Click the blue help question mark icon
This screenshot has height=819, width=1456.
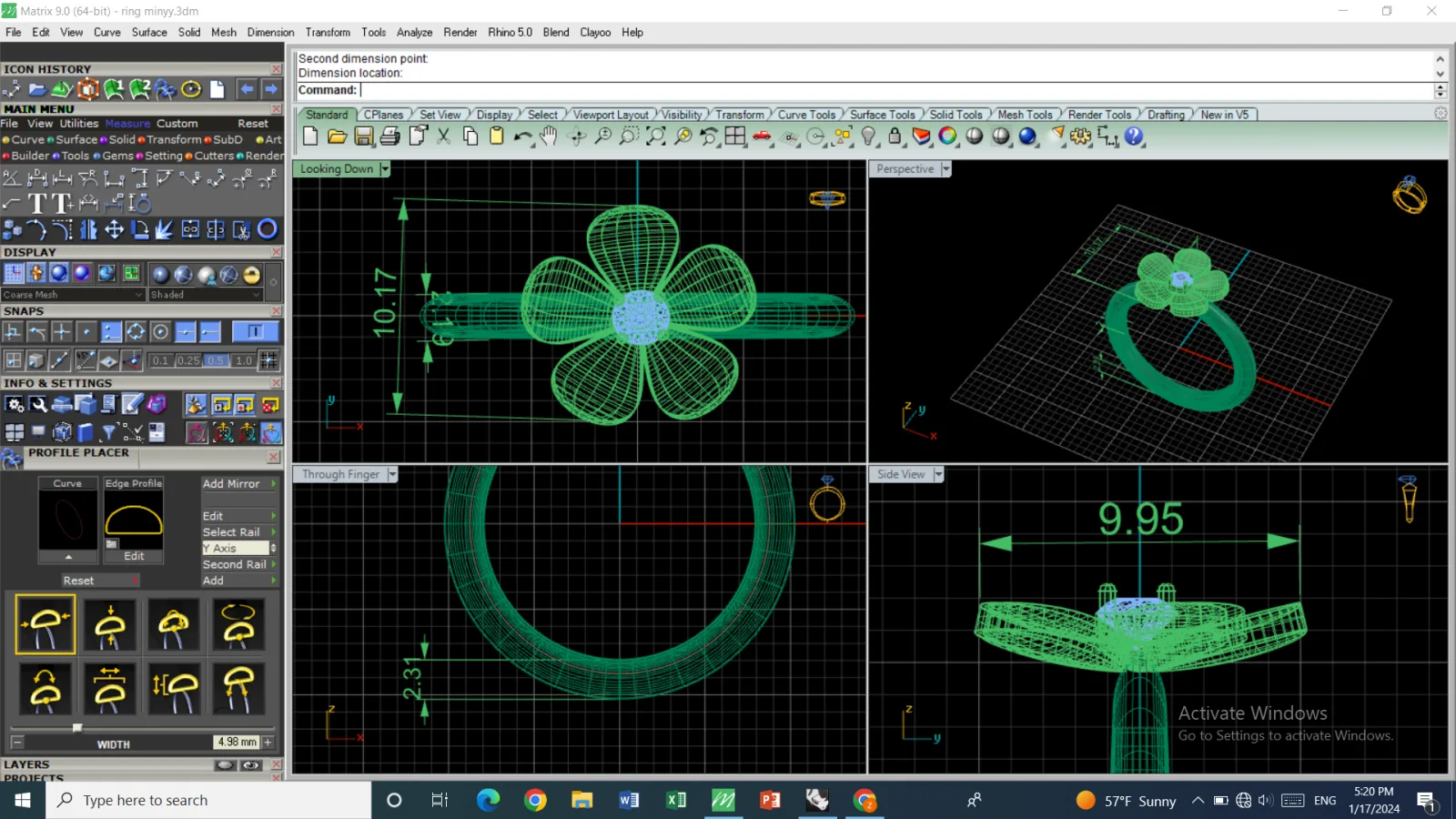point(1133,136)
